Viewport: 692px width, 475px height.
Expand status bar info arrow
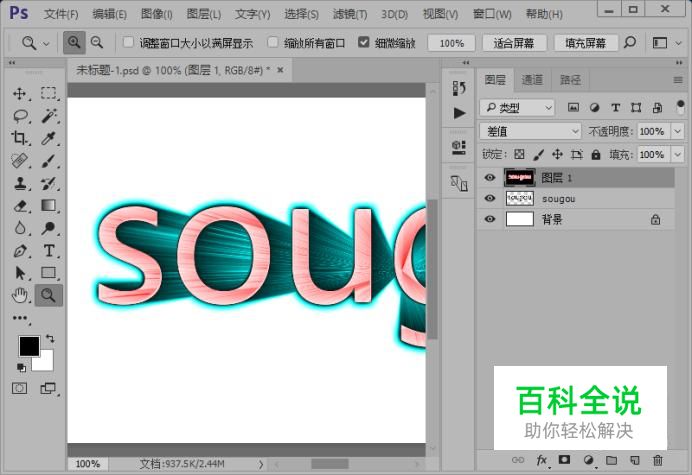[x=261, y=464]
